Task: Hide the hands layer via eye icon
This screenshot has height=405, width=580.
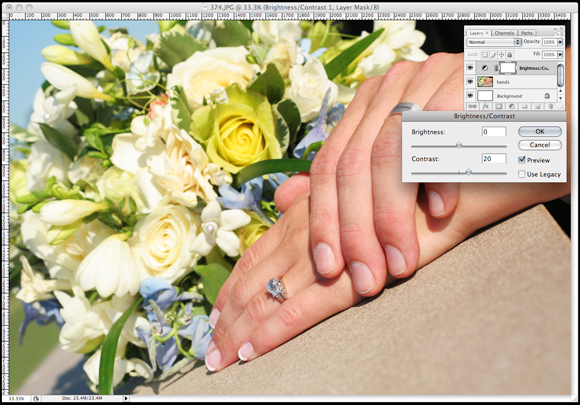Action: point(470,82)
